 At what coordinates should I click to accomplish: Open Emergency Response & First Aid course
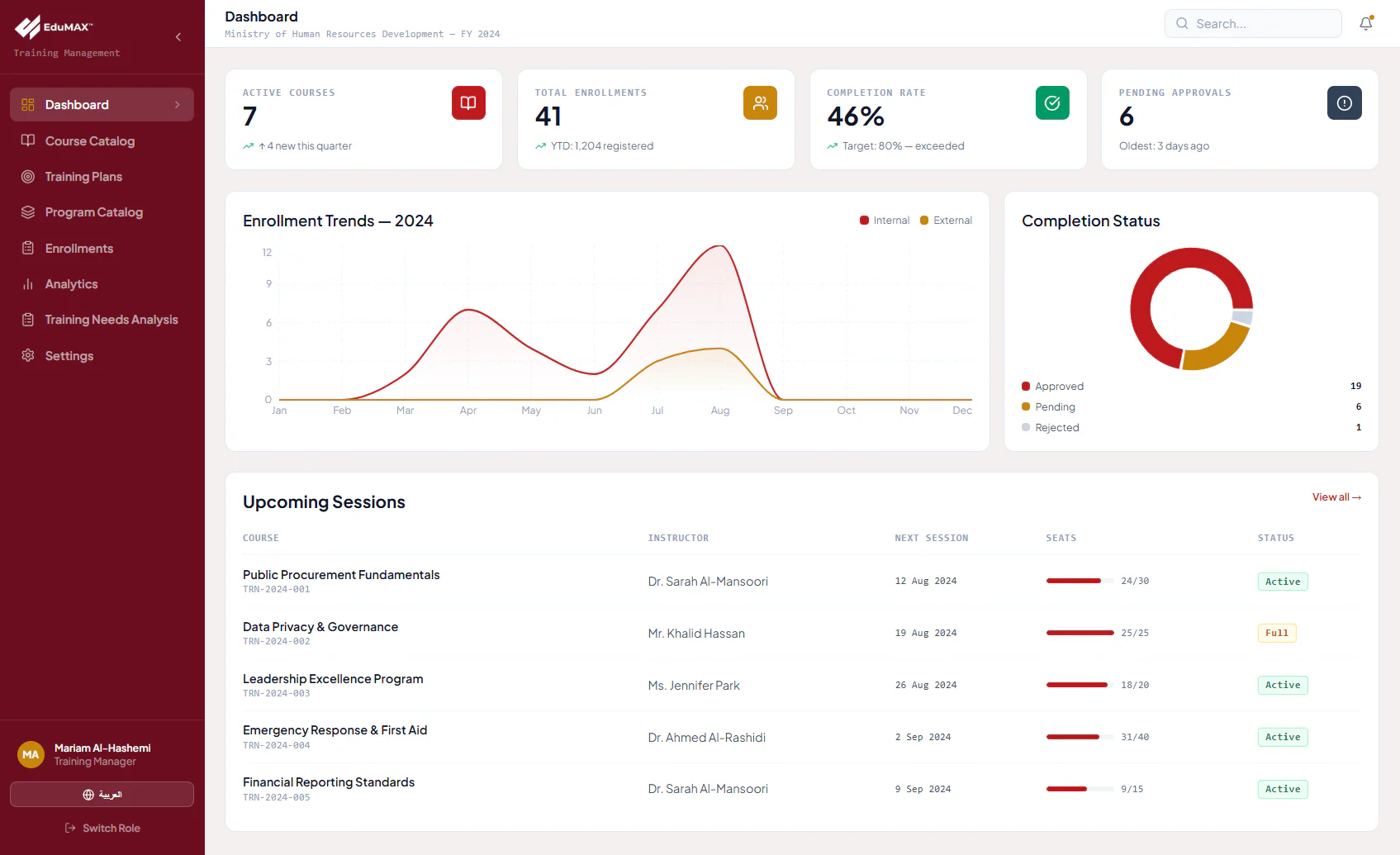click(335, 730)
